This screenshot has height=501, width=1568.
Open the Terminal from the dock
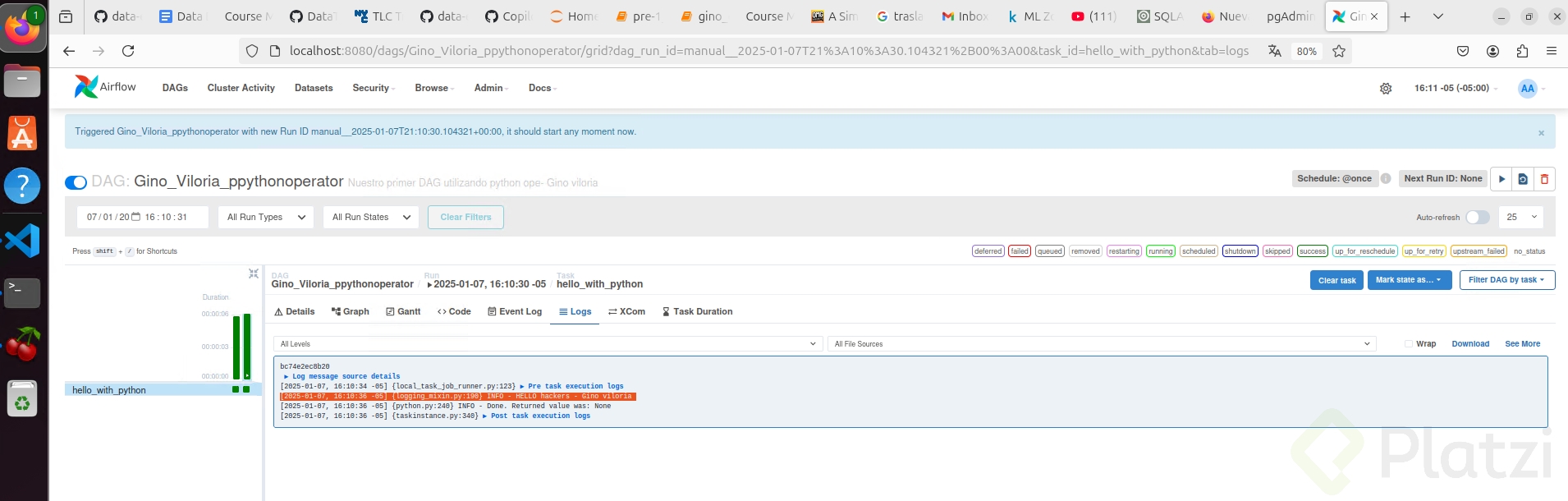click(x=23, y=292)
